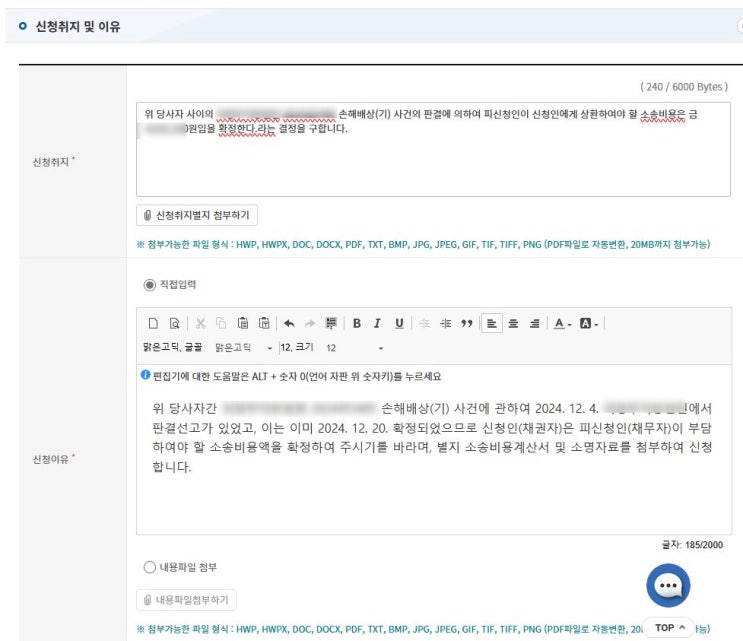This screenshot has height=641, width=743.
Task: Toggle italic formatting
Action: 377,323
